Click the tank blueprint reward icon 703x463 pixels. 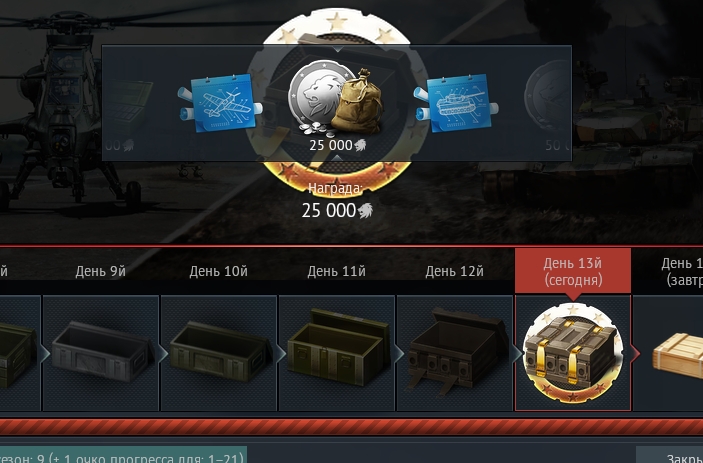click(x=456, y=103)
